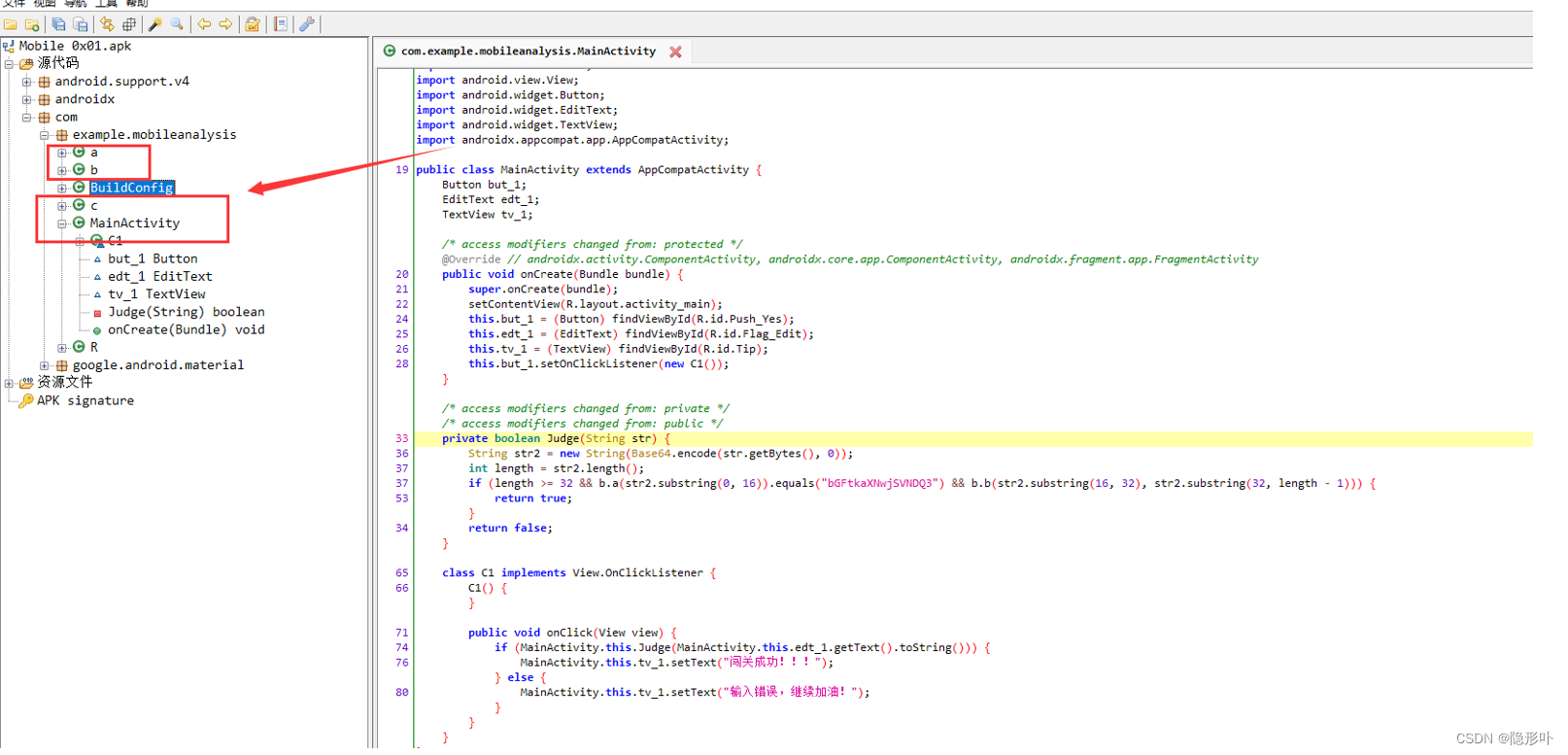1568x755 pixels.
Task: Click the Back navigation arrow
Action: [x=204, y=24]
